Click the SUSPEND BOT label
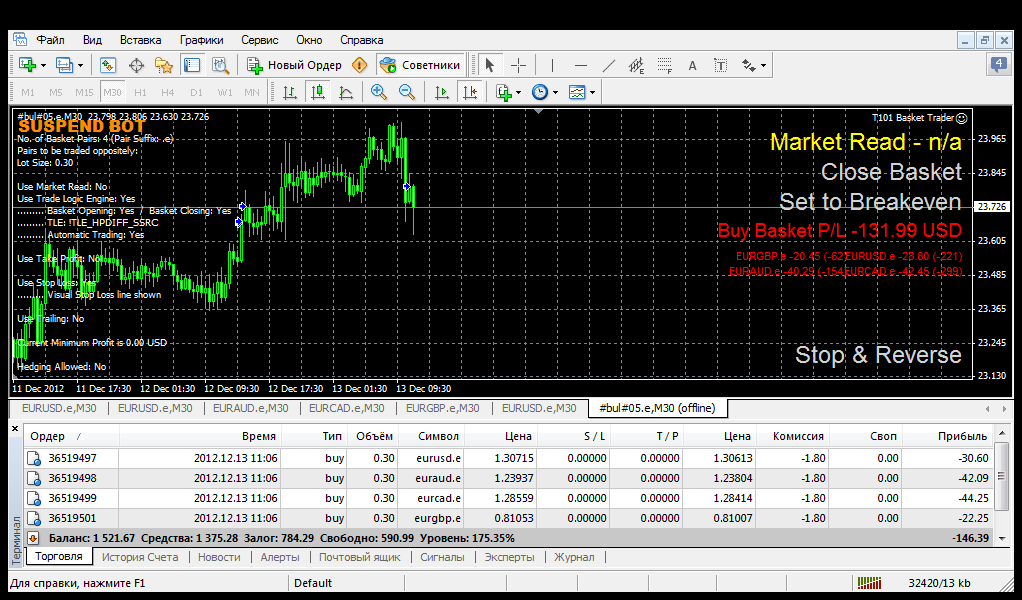This screenshot has width=1022, height=600. click(x=82, y=126)
